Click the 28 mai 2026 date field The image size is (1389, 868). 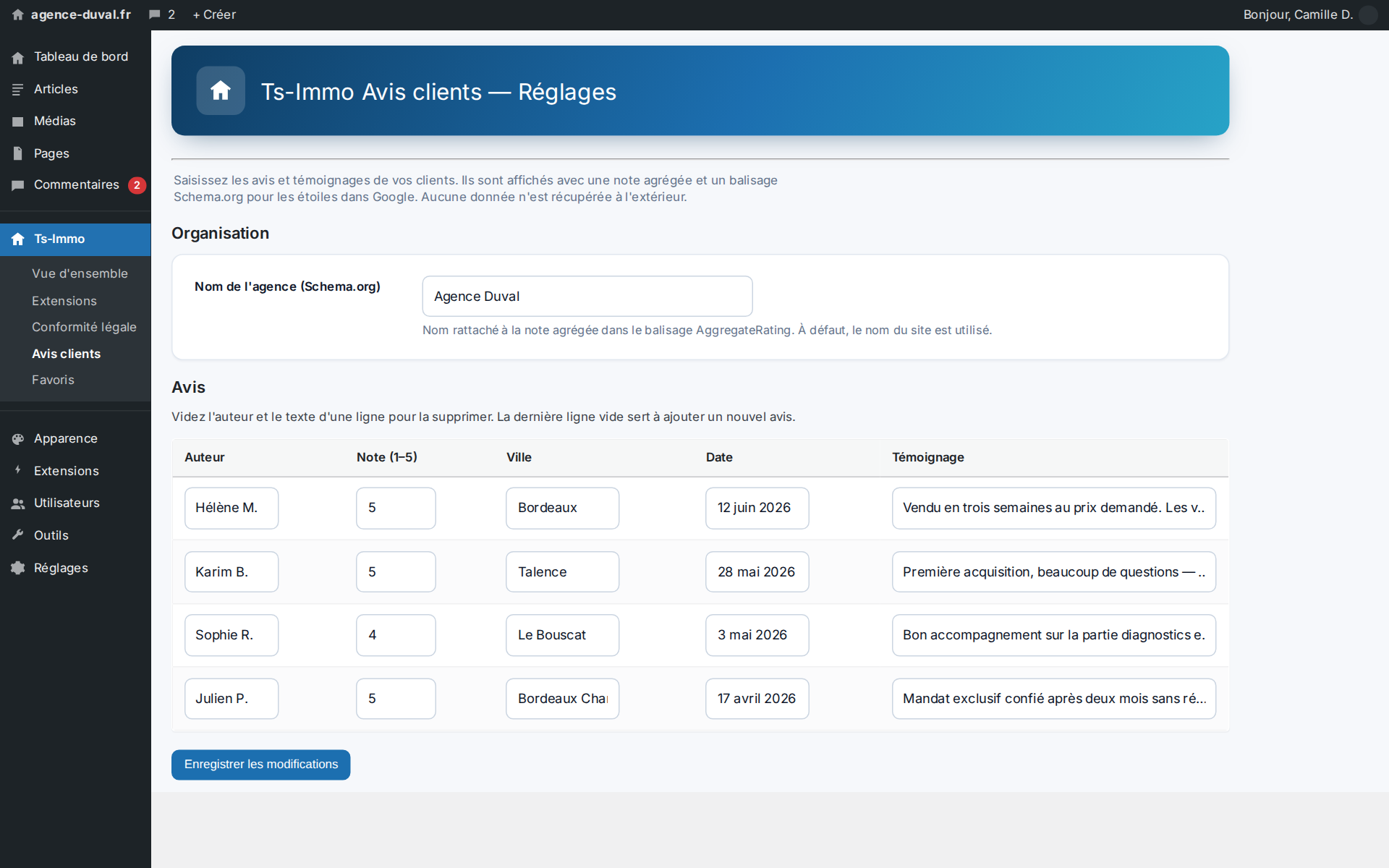[x=757, y=572]
